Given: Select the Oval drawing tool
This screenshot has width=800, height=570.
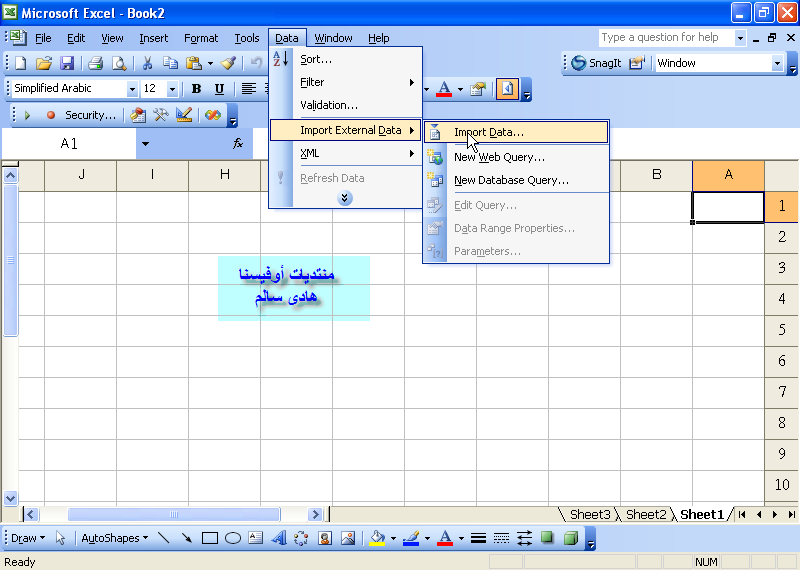Looking at the screenshot, I should coord(233,538).
